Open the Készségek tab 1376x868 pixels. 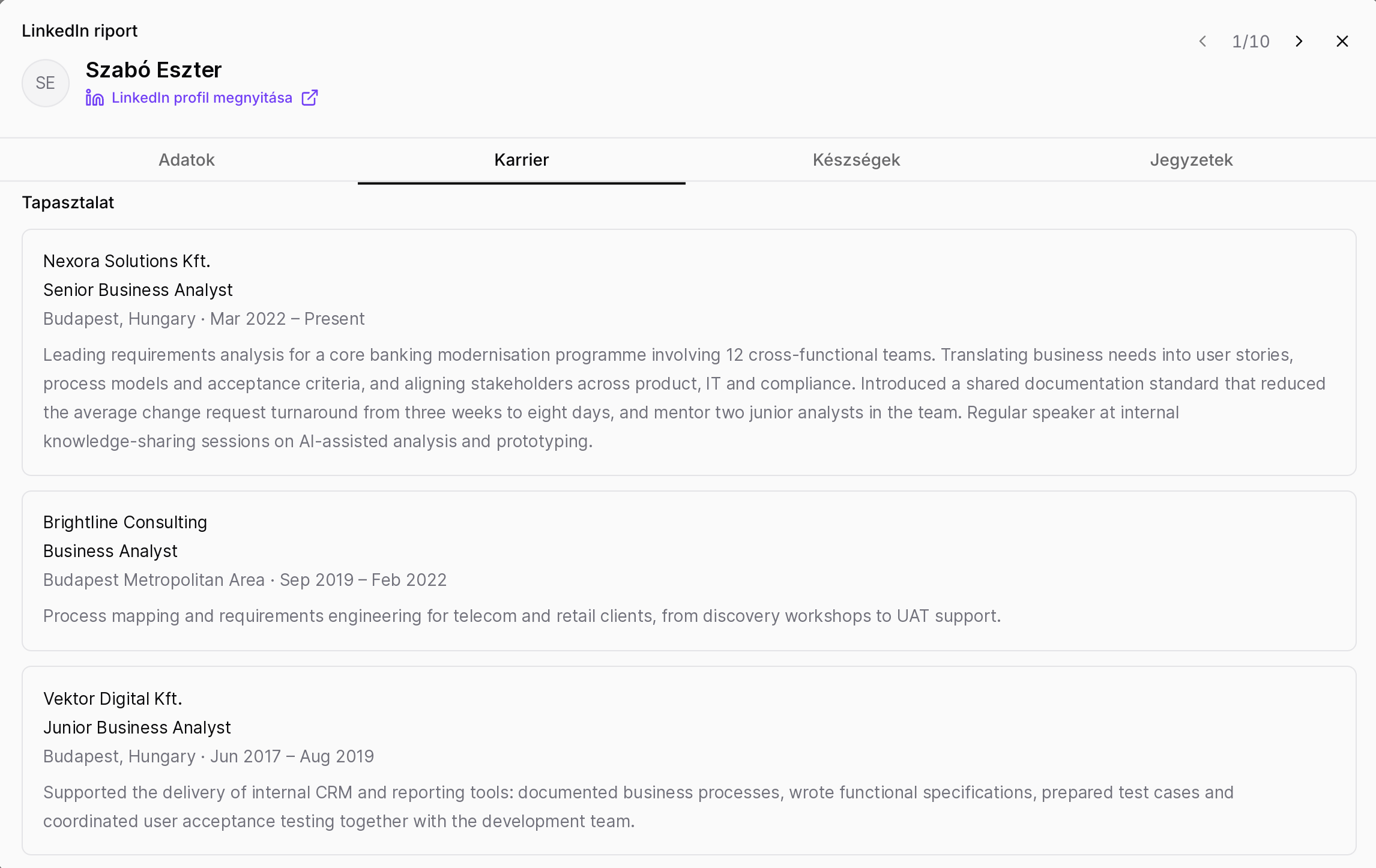(x=856, y=160)
